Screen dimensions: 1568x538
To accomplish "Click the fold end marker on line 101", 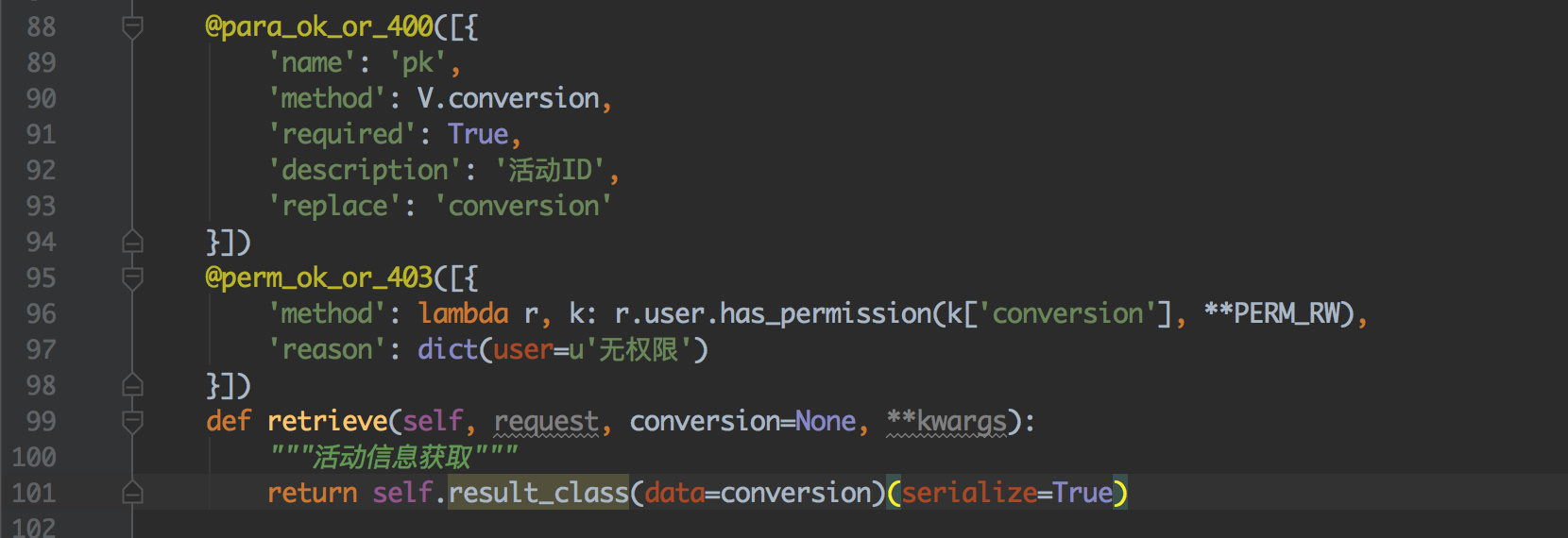I will point(132,494).
